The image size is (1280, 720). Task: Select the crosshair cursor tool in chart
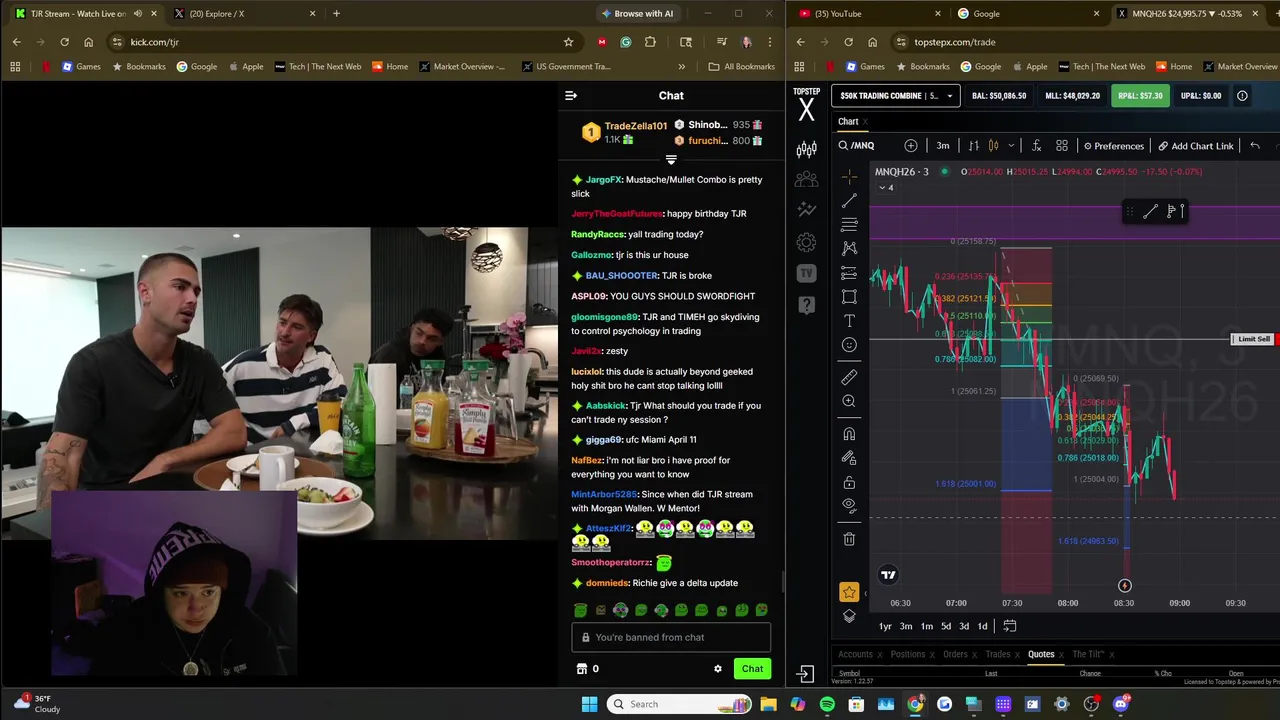[x=849, y=177]
